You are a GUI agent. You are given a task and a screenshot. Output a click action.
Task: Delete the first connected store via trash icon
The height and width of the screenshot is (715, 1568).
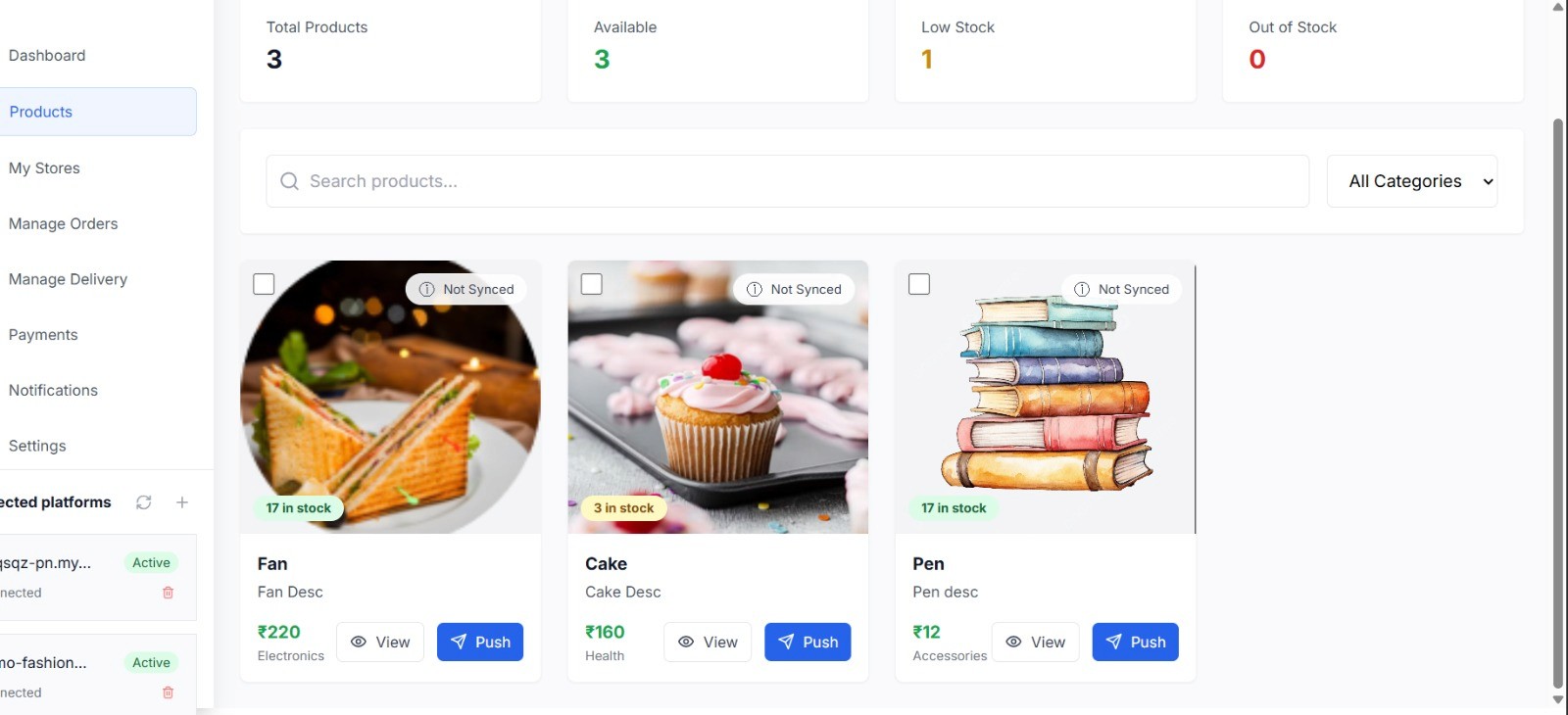point(168,593)
